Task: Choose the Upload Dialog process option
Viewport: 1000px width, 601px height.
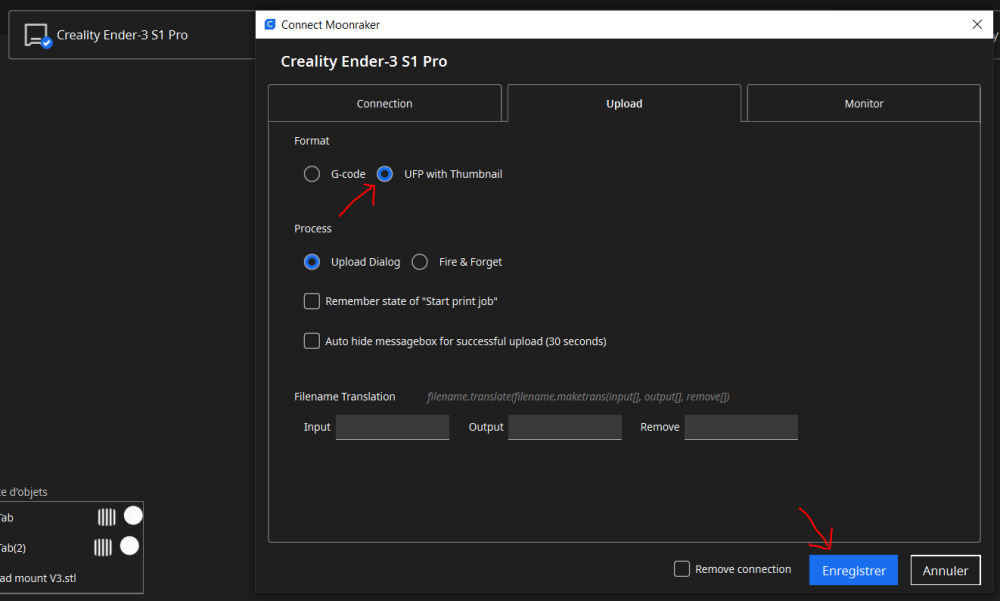Action: [x=312, y=262]
